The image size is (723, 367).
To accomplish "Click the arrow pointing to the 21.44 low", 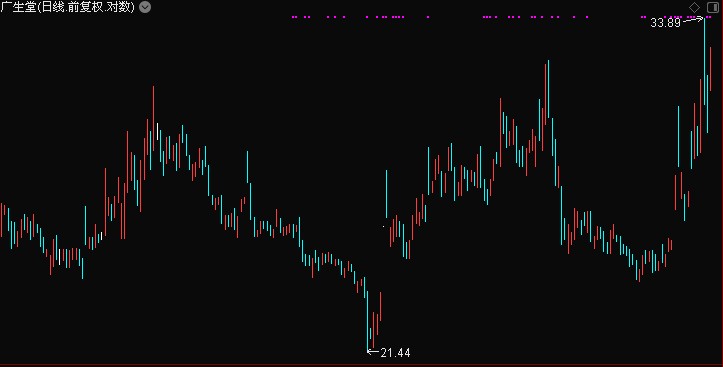I will click(x=373, y=352).
